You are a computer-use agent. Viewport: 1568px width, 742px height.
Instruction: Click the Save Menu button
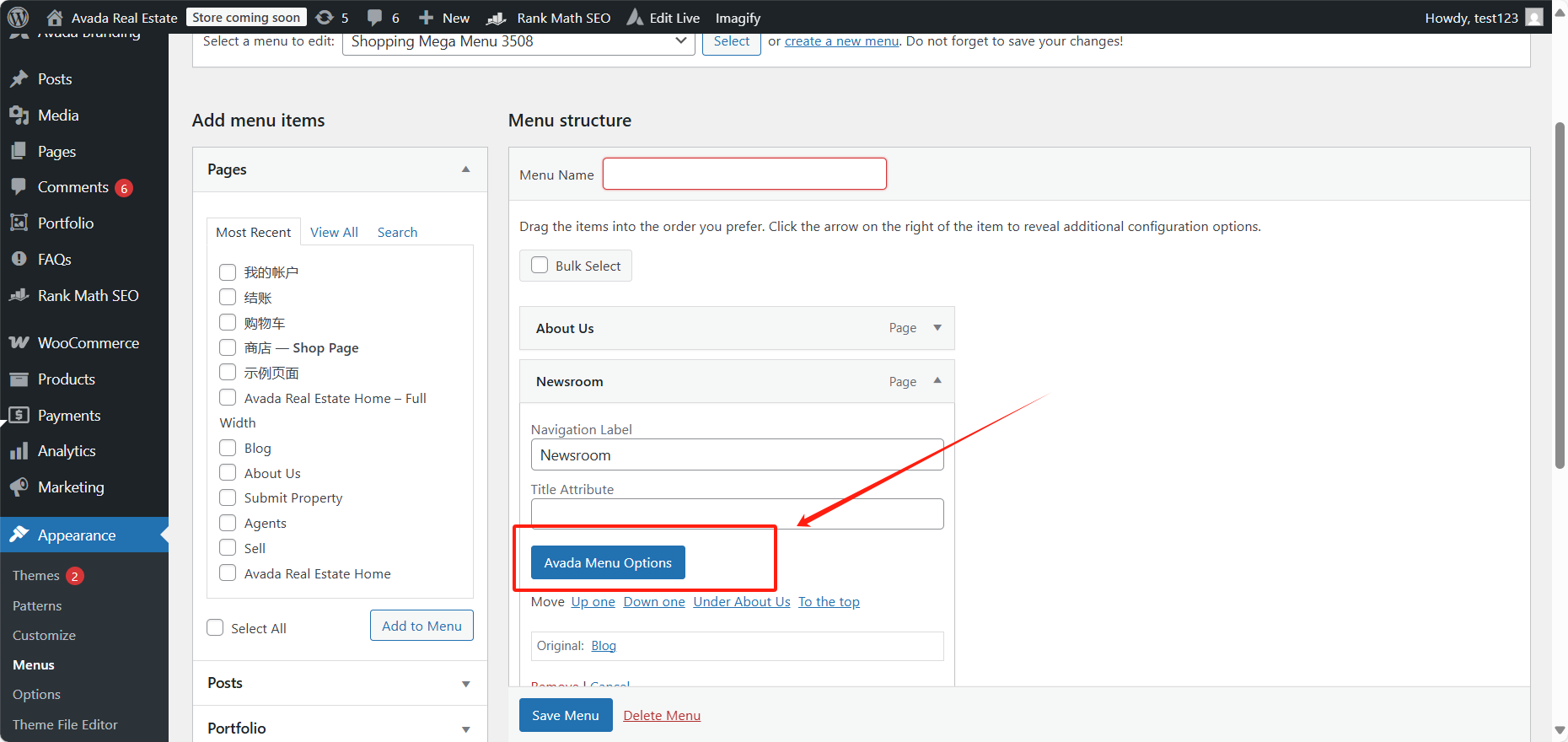click(x=566, y=716)
